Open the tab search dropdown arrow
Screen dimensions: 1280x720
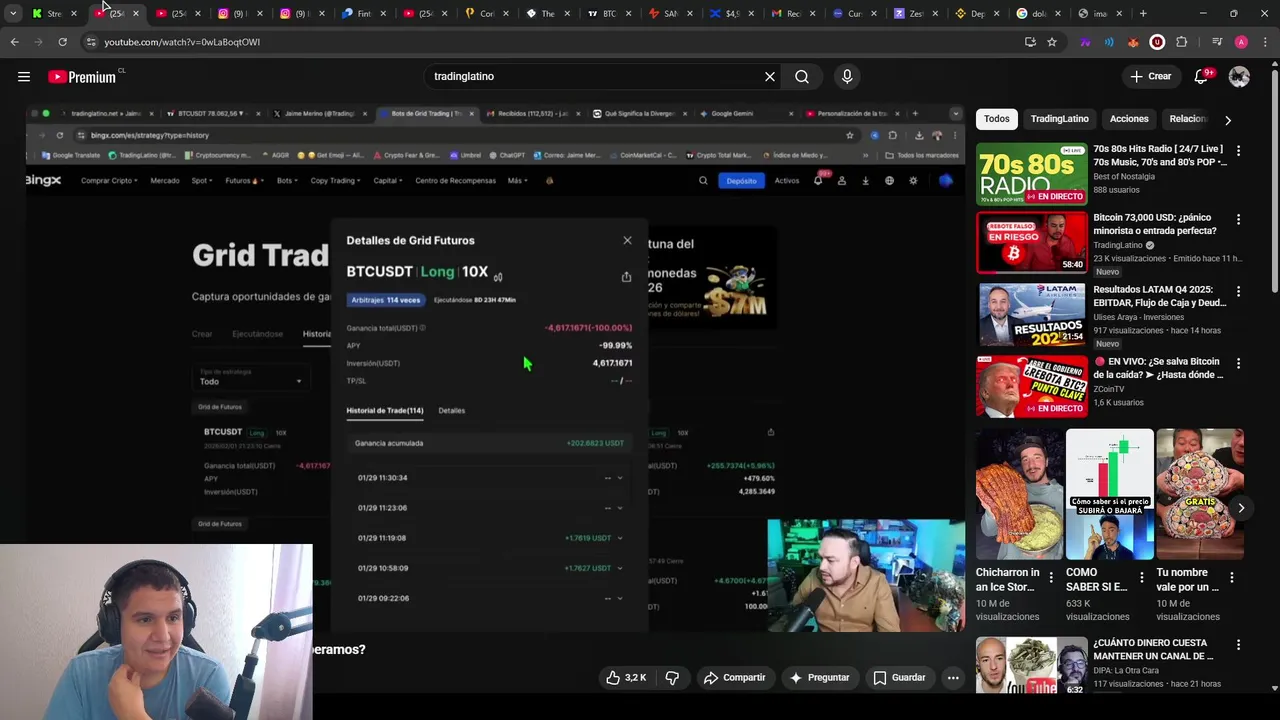13,13
